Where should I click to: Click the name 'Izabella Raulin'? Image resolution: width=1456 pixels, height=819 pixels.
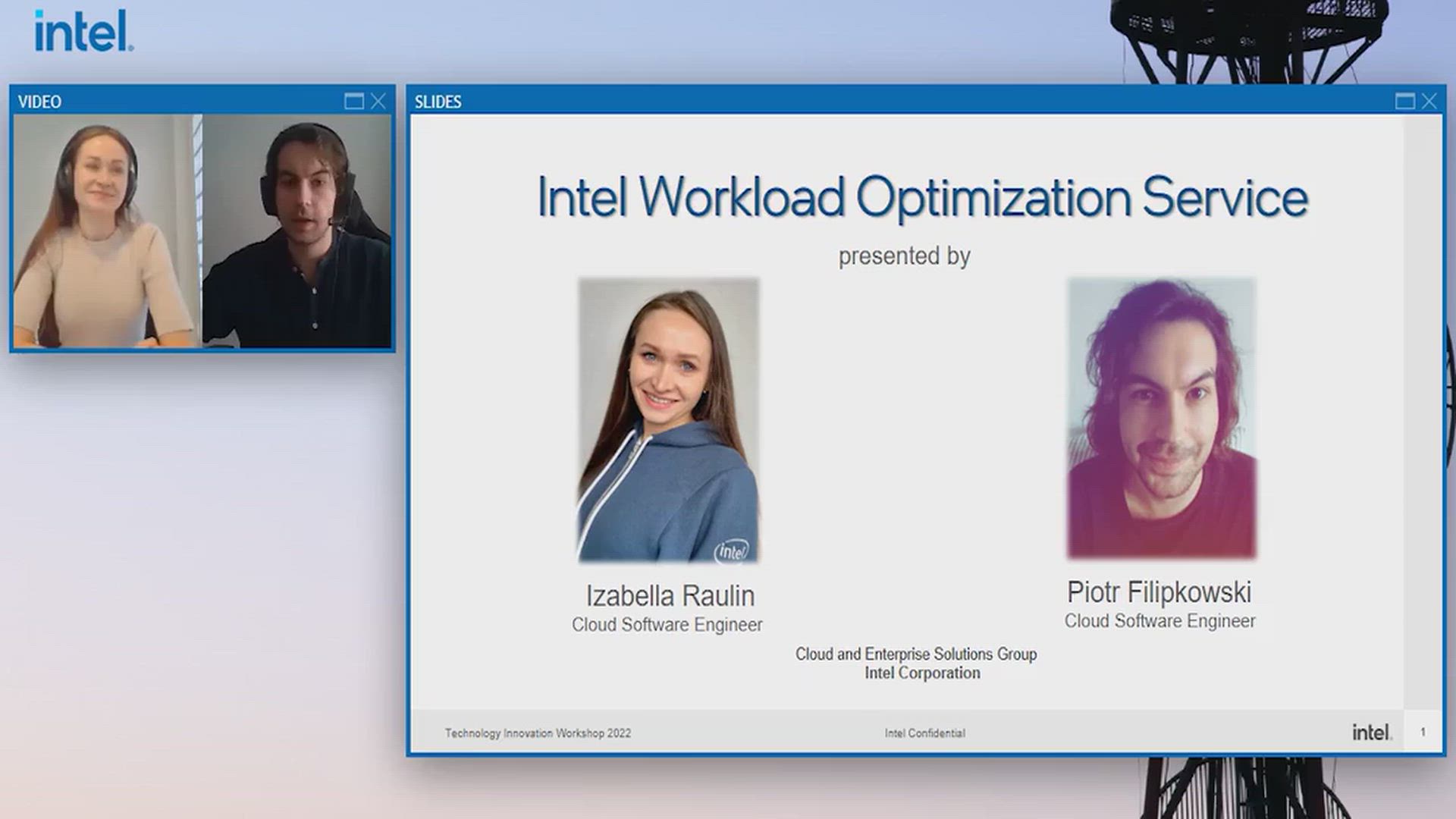click(670, 596)
